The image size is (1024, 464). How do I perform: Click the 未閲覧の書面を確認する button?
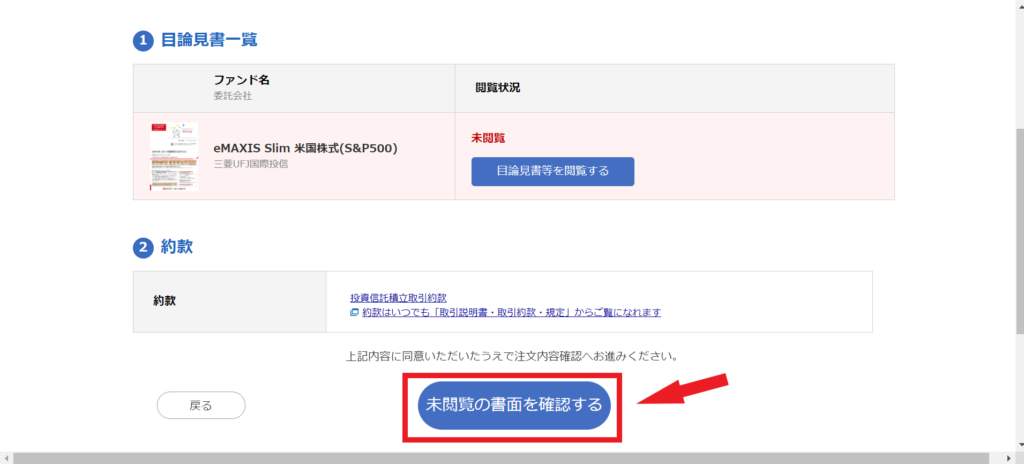click(513, 405)
